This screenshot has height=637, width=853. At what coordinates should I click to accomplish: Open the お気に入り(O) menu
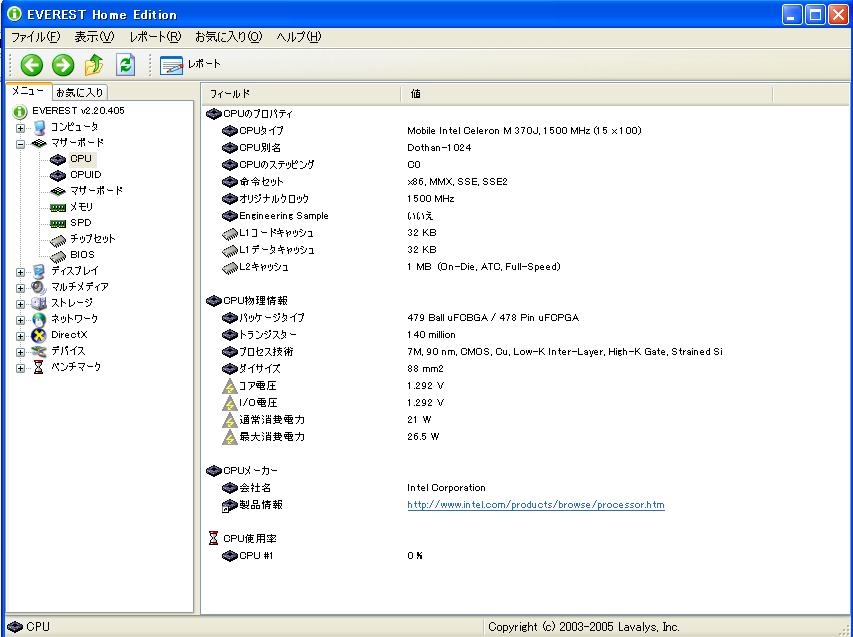[228, 37]
